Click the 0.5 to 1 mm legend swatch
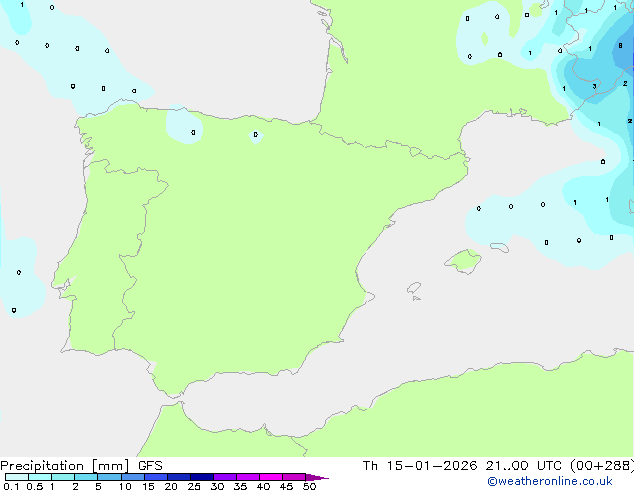This screenshot has width=634, height=490. click(40, 477)
